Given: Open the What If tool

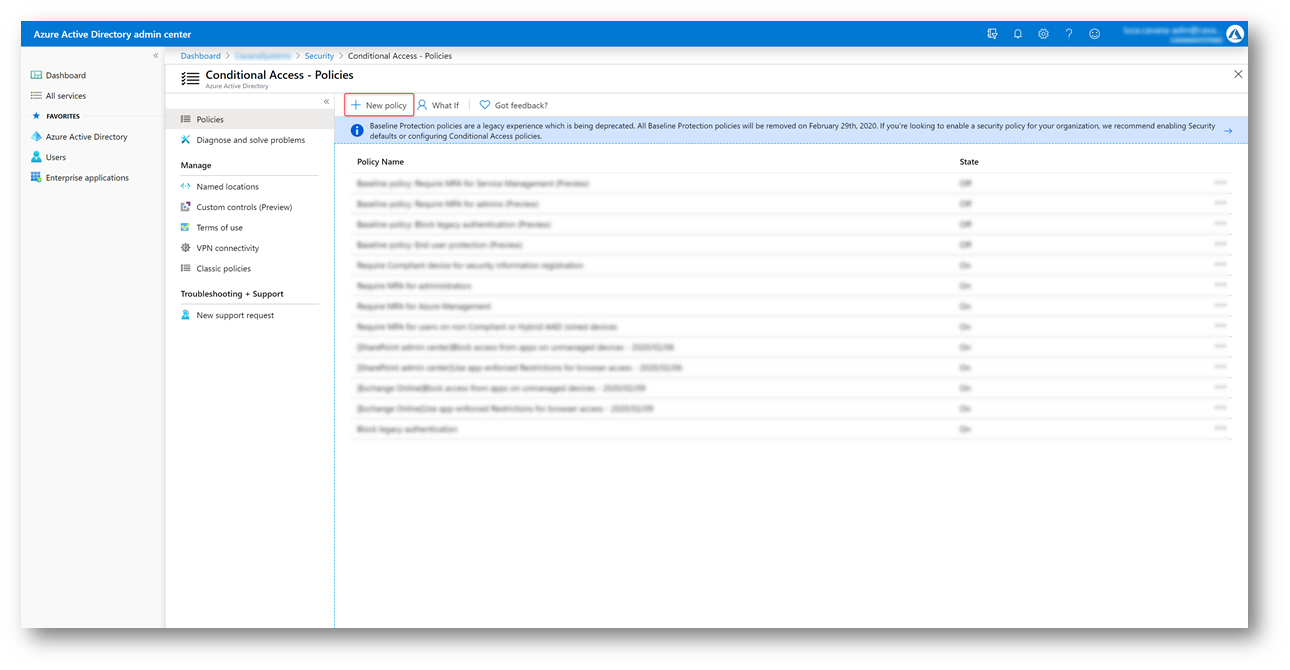Looking at the screenshot, I should [438, 105].
